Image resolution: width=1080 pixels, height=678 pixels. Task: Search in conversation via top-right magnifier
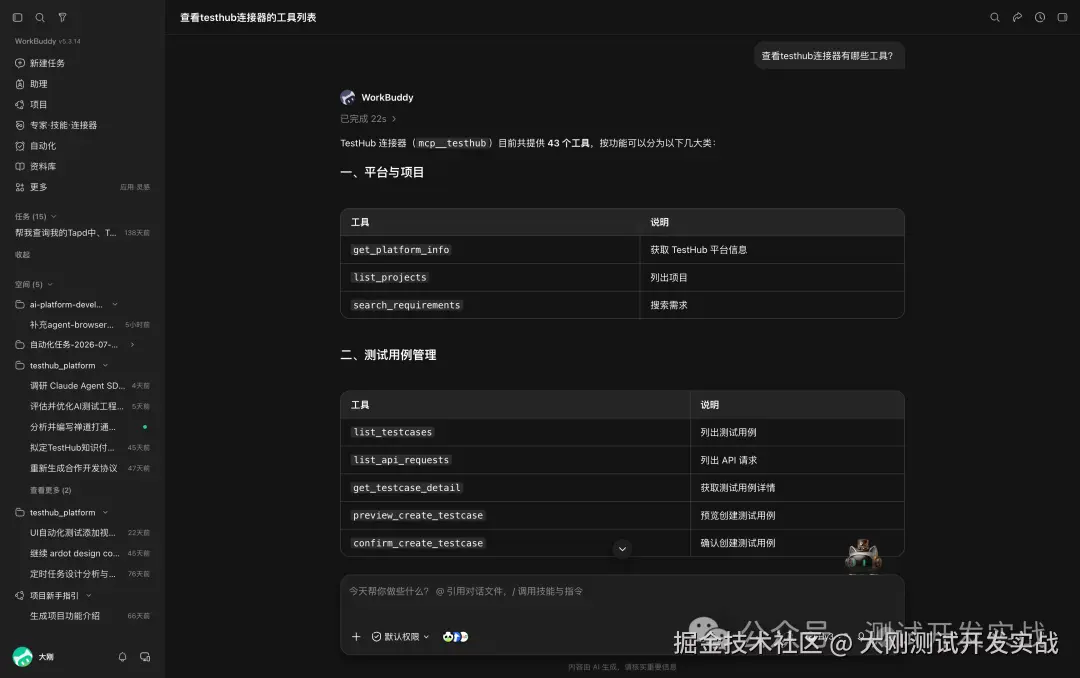tap(995, 17)
